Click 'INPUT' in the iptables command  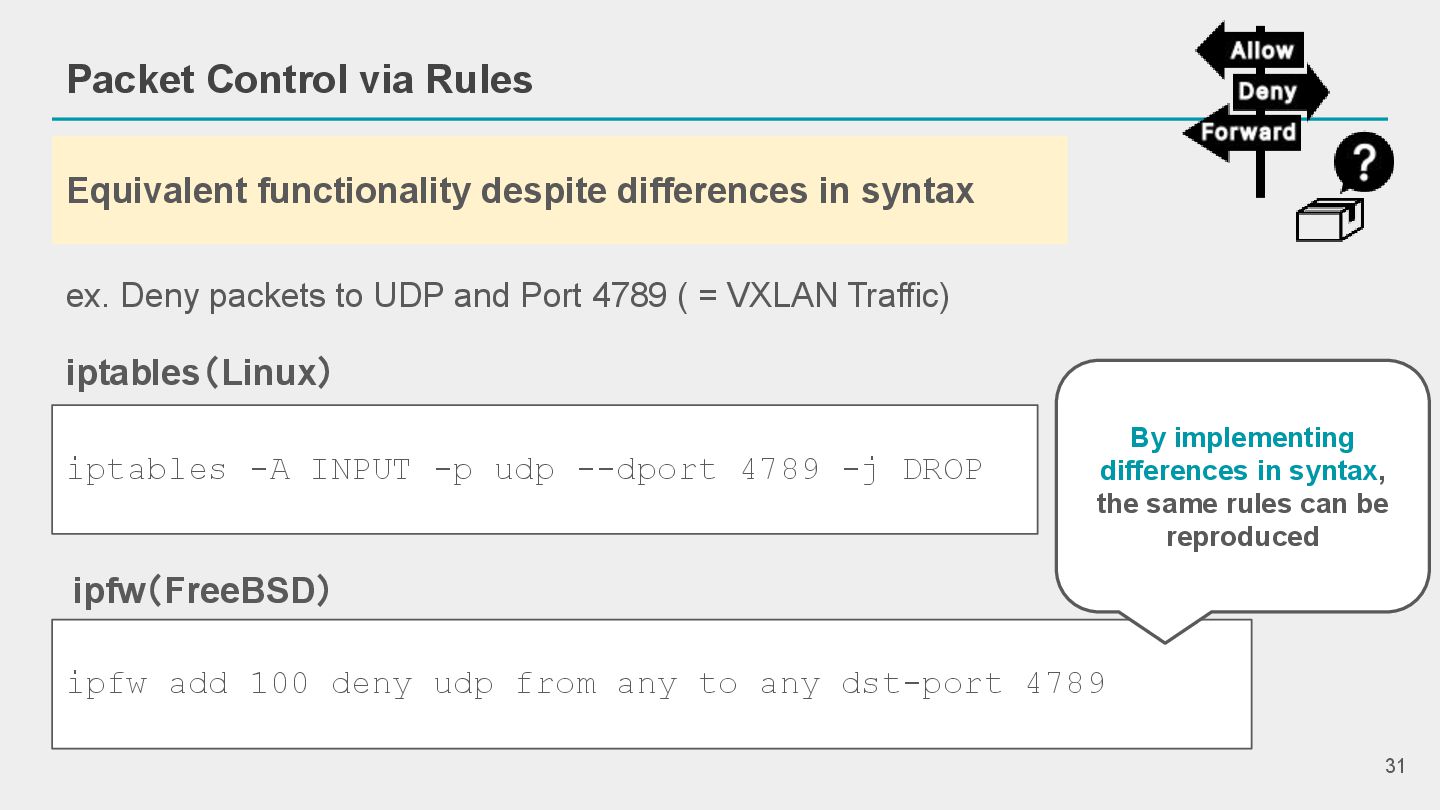pyautogui.click(x=360, y=469)
